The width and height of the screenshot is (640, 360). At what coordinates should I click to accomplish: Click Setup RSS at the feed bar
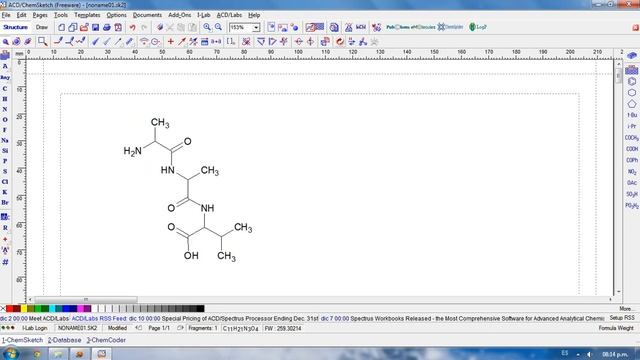(622, 318)
